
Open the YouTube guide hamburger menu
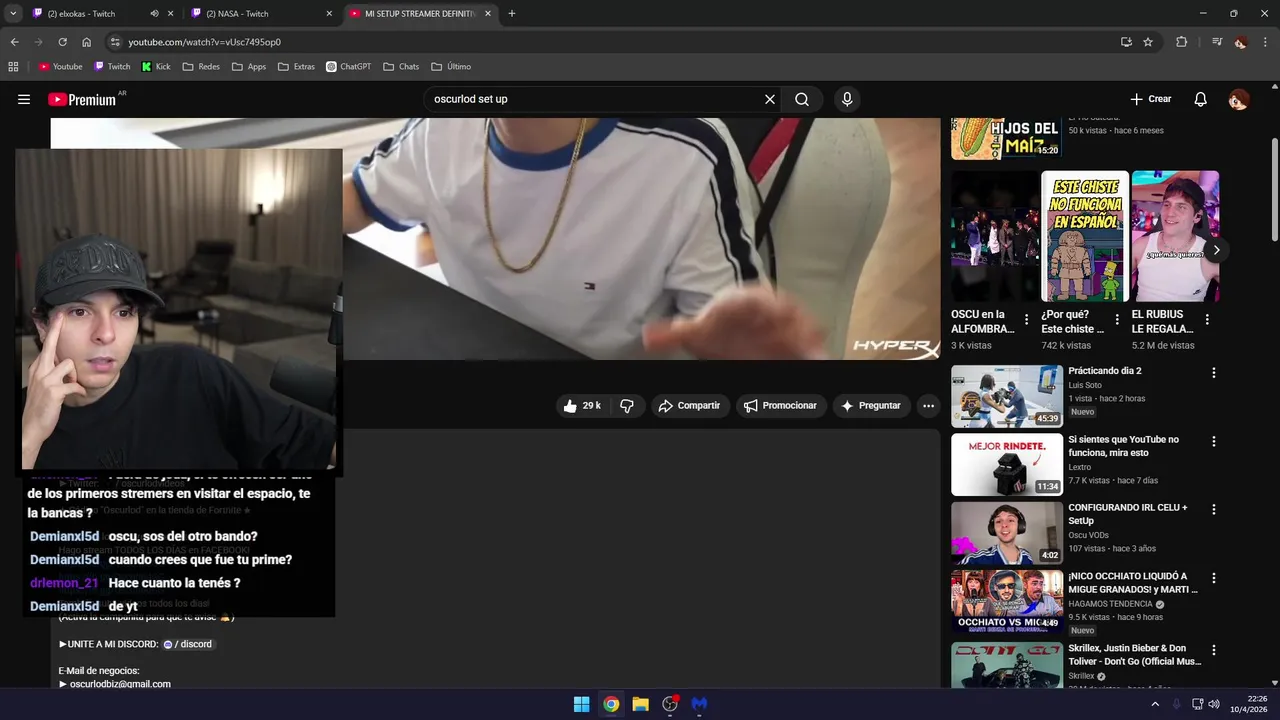(24, 99)
